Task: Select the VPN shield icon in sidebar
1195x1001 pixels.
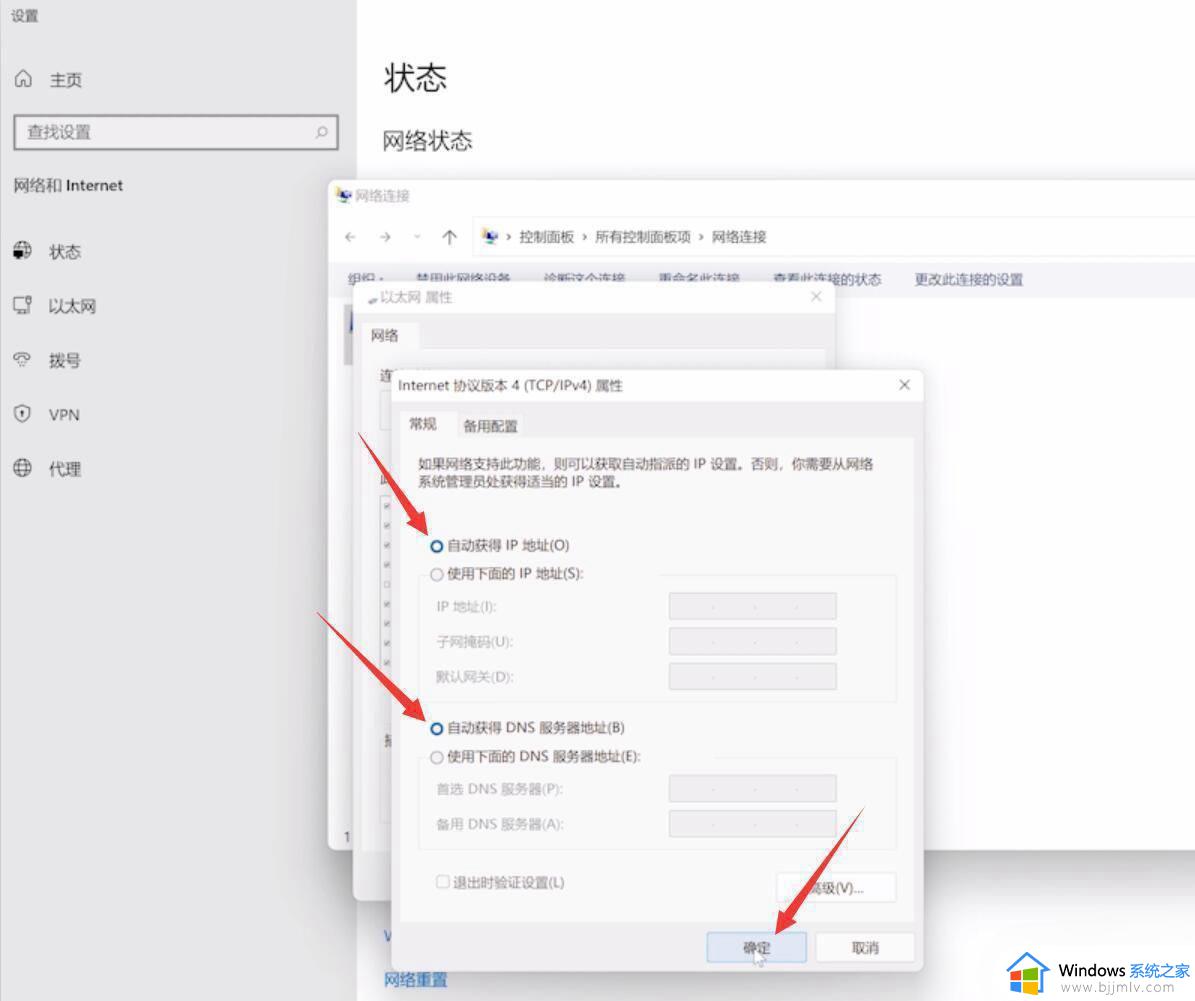Action: pyautogui.click(x=23, y=414)
